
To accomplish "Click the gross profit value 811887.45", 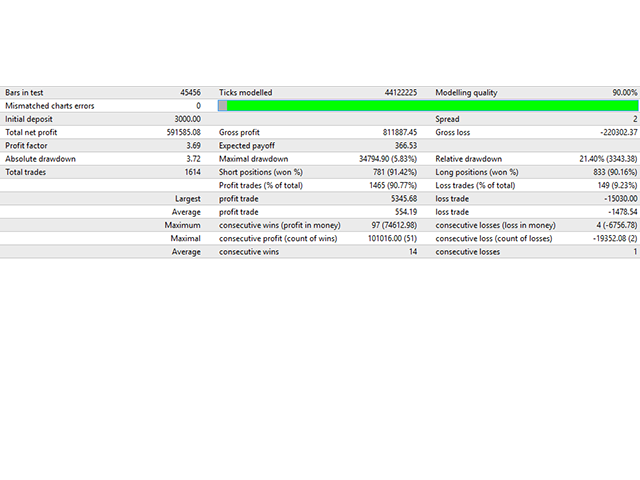I will coord(400,132).
